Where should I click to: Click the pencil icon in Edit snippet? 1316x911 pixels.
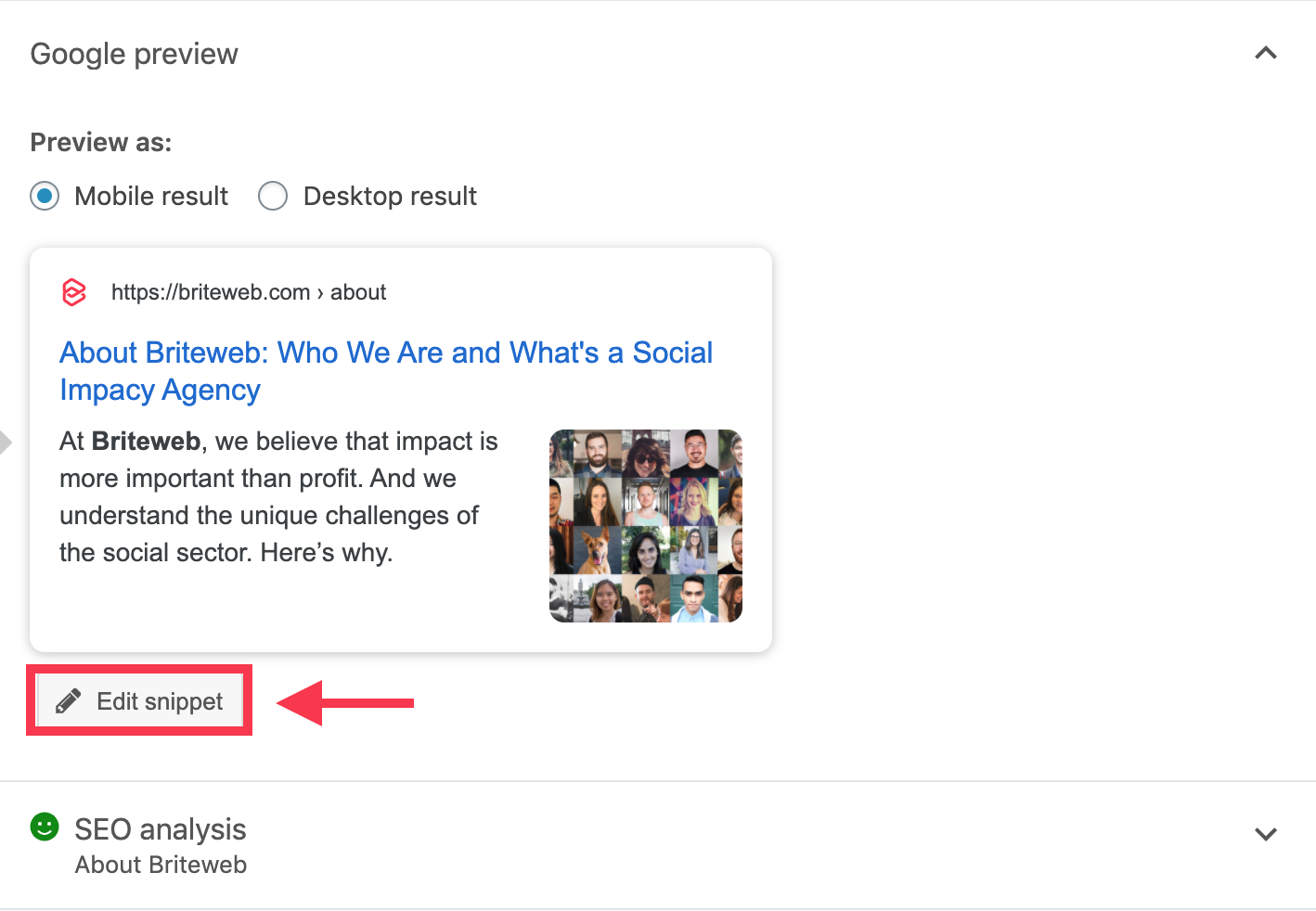click(x=68, y=701)
